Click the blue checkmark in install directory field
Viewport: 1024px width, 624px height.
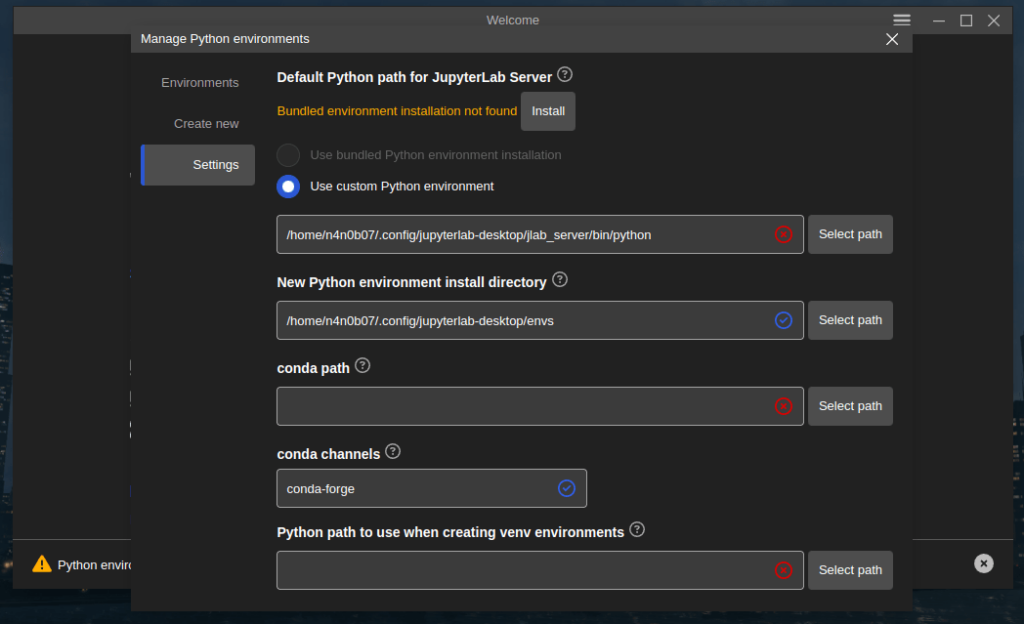(784, 320)
